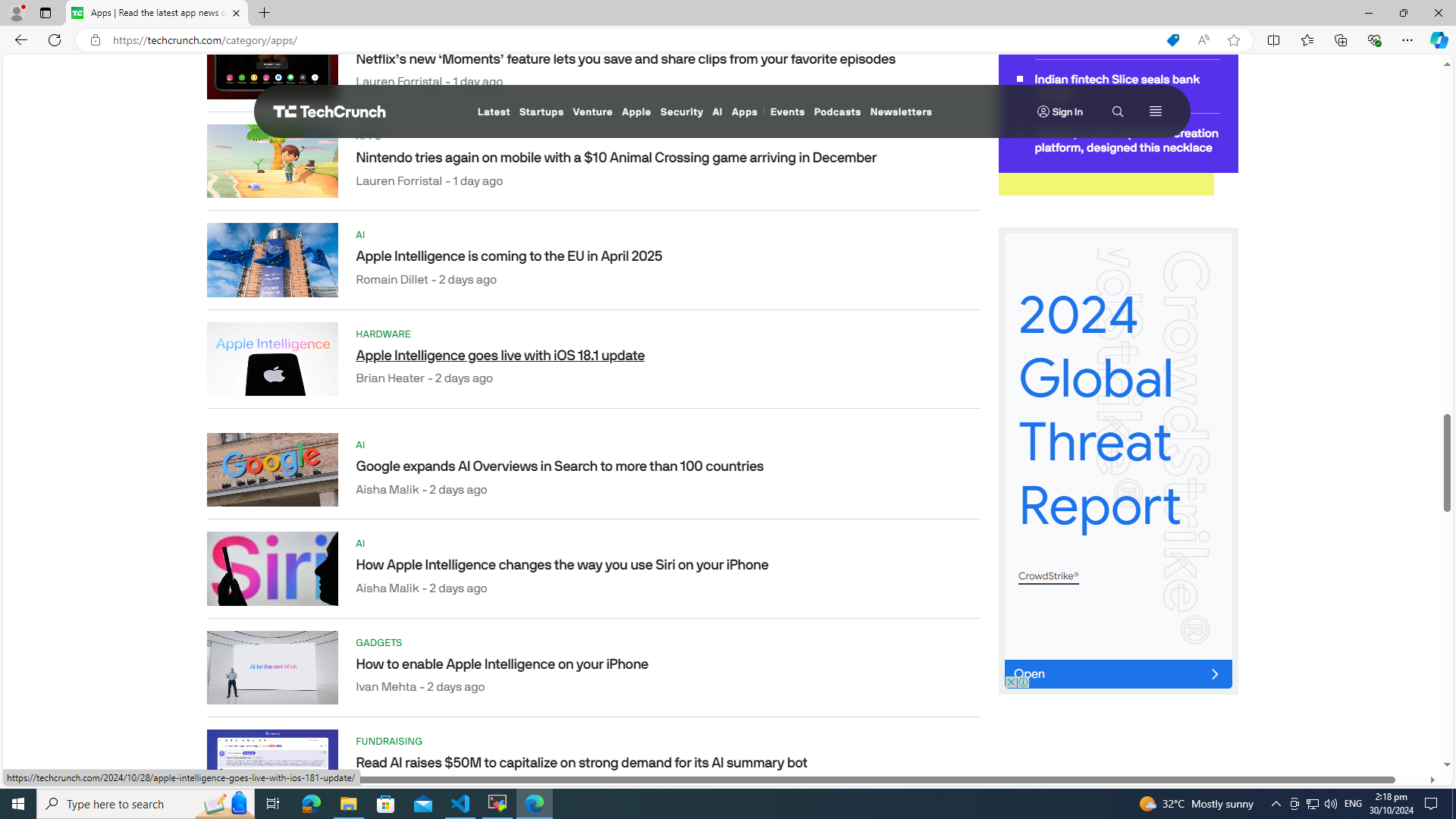
Task: Click author Ivan Mehta
Action: coord(386,687)
